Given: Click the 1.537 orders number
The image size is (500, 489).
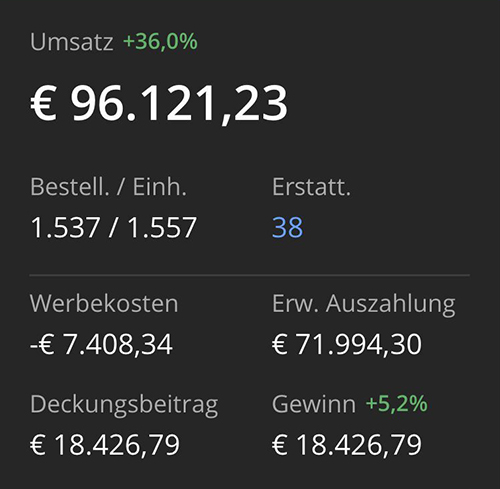Looking at the screenshot, I should pyautogui.click(x=65, y=227).
